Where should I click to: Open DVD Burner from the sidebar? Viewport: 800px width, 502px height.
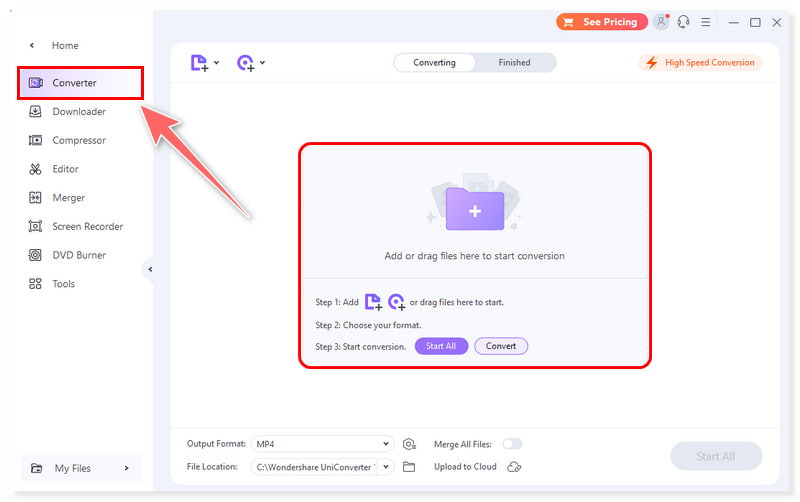(78, 255)
